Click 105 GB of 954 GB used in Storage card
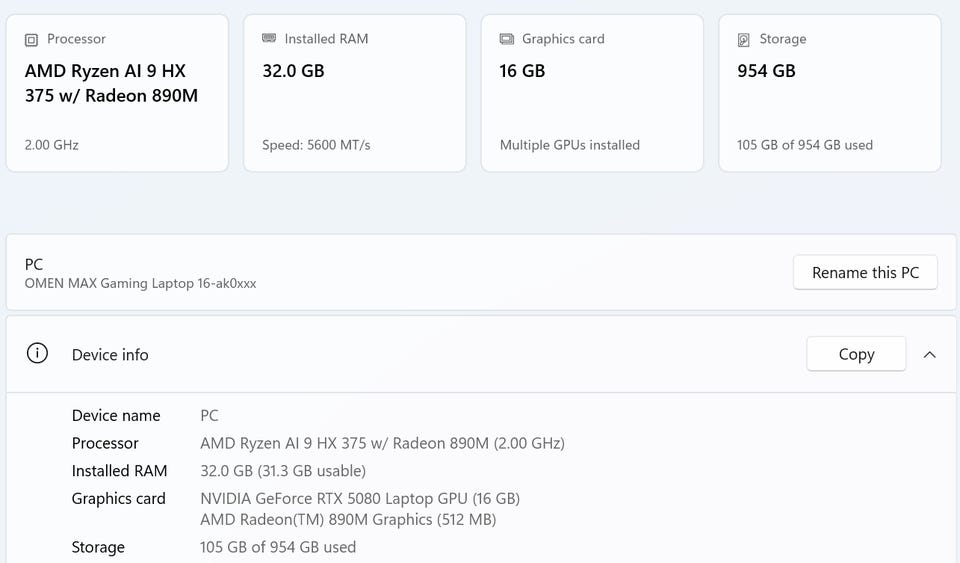The image size is (960, 563). (x=804, y=145)
